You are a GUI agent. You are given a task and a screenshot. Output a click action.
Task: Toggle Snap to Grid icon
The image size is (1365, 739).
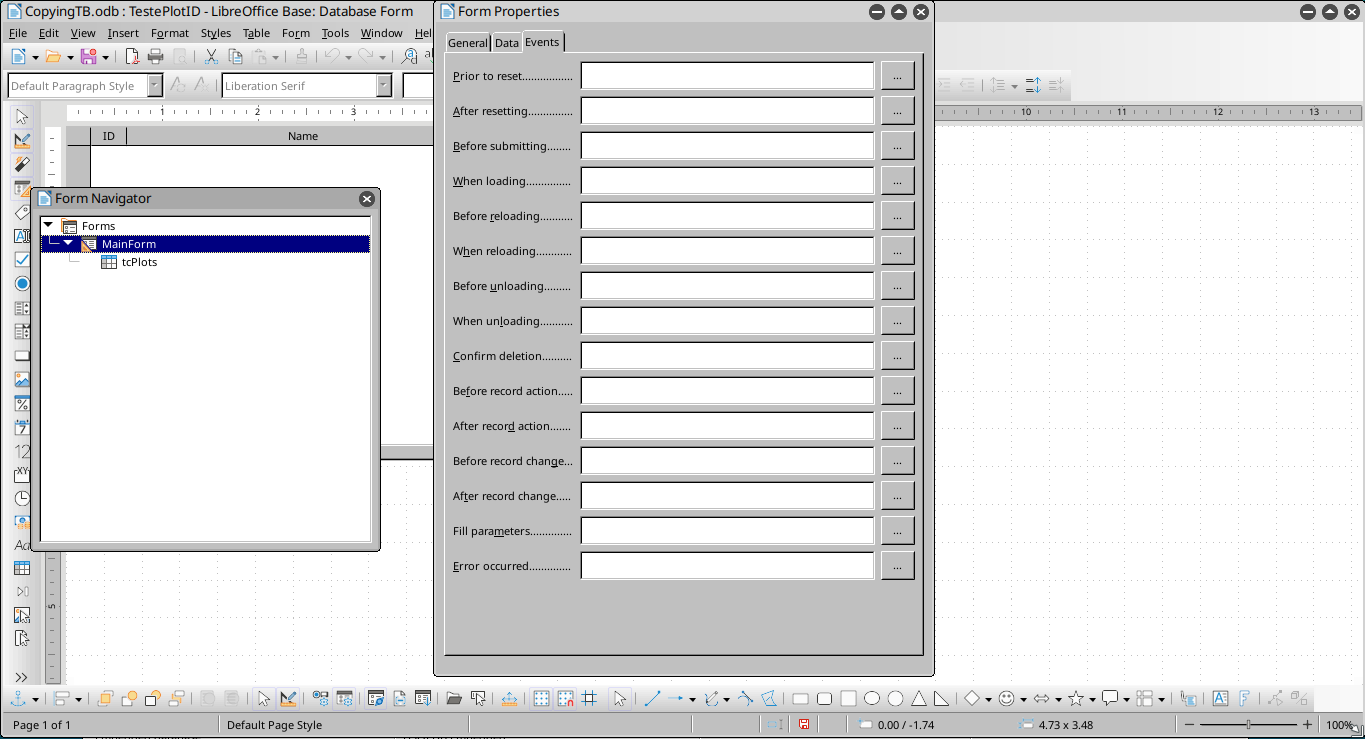pos(565,699)
